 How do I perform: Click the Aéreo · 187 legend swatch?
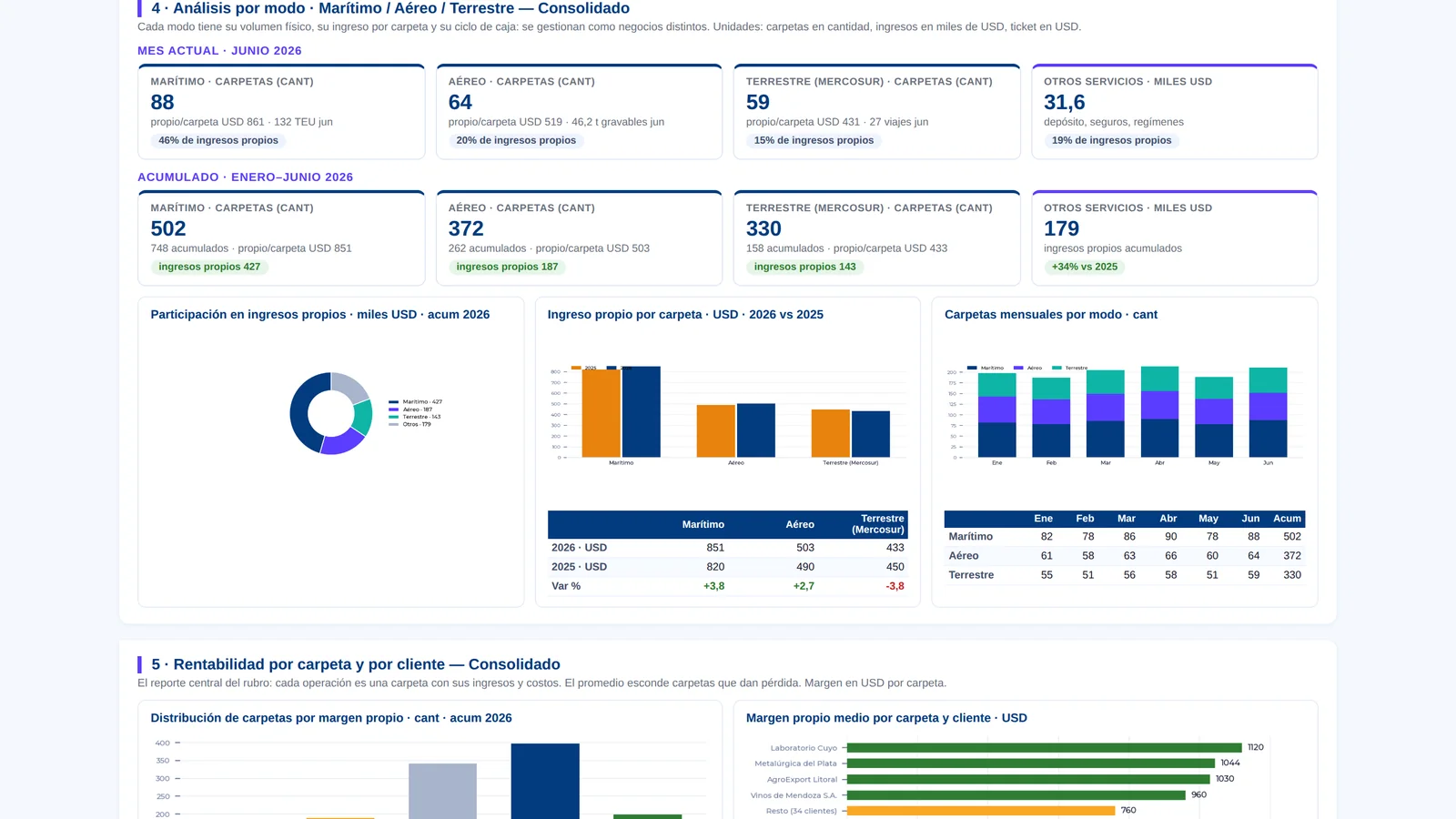pyautogui.click(x=393, y=409)
